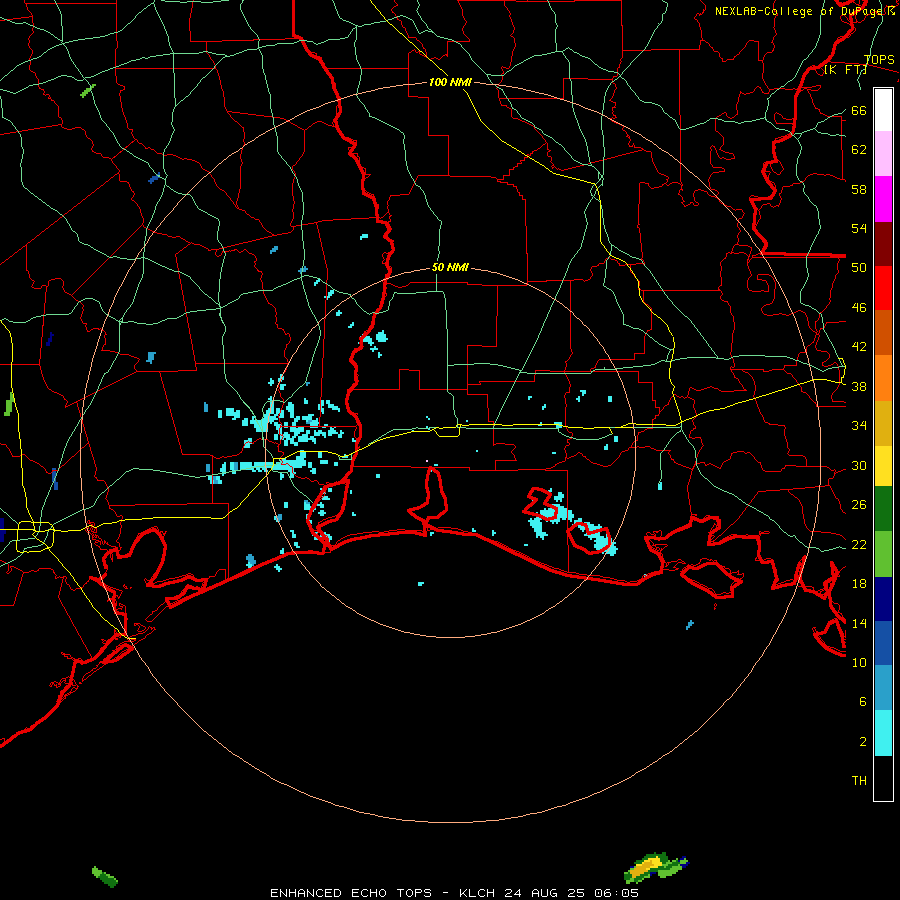This screenshot has width=900, height=900.
Task: Click the legend value "14"
Action: pos(859,623)
